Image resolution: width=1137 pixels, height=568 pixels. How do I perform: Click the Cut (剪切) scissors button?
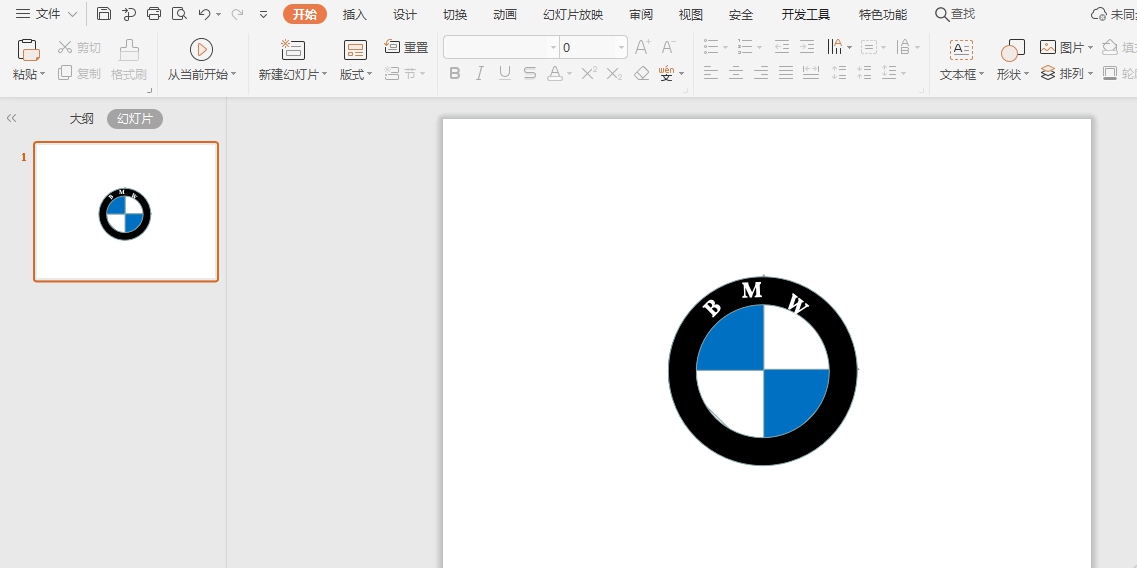(x=79, y=47)
